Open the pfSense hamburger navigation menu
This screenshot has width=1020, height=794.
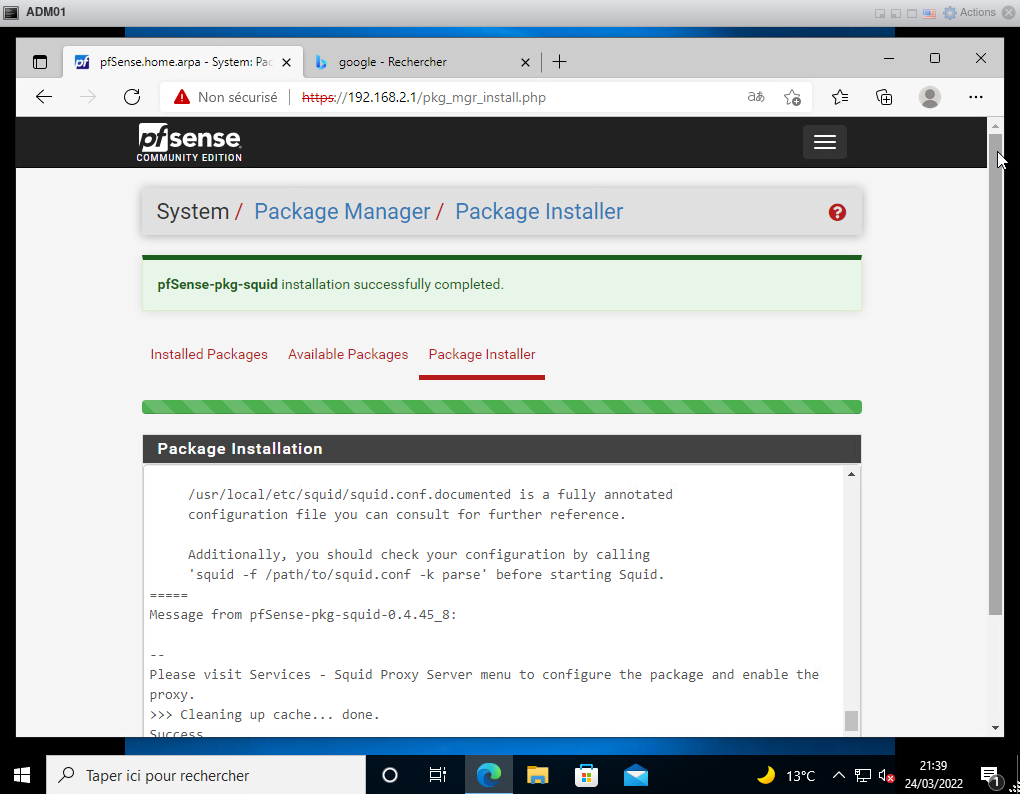pos(824,142)
